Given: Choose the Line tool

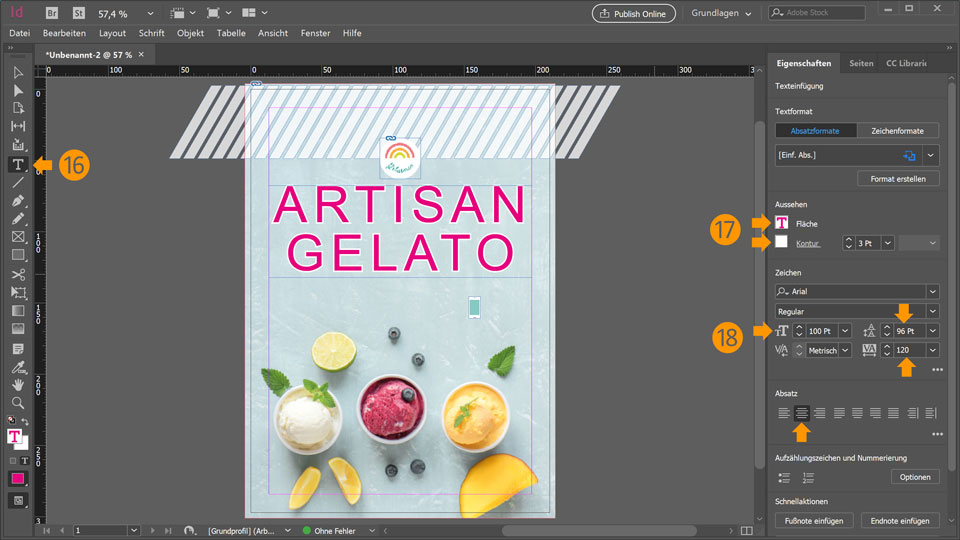Looking at the screenshot, I should [x=18, y=182].
